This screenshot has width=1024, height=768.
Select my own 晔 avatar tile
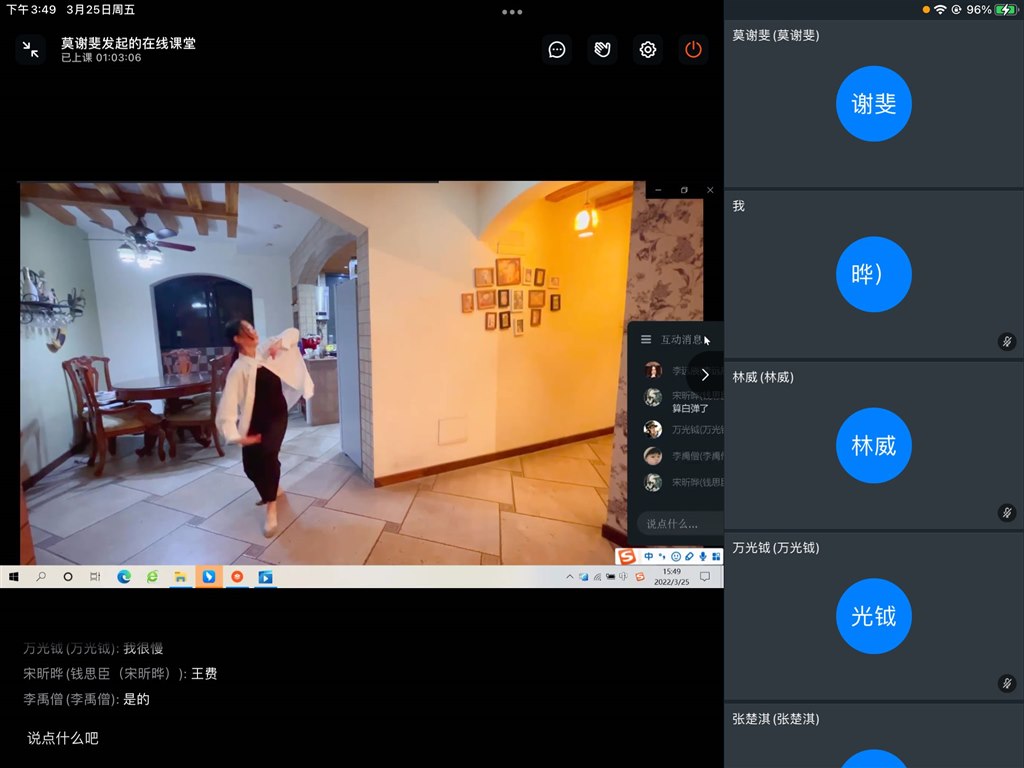874,274
